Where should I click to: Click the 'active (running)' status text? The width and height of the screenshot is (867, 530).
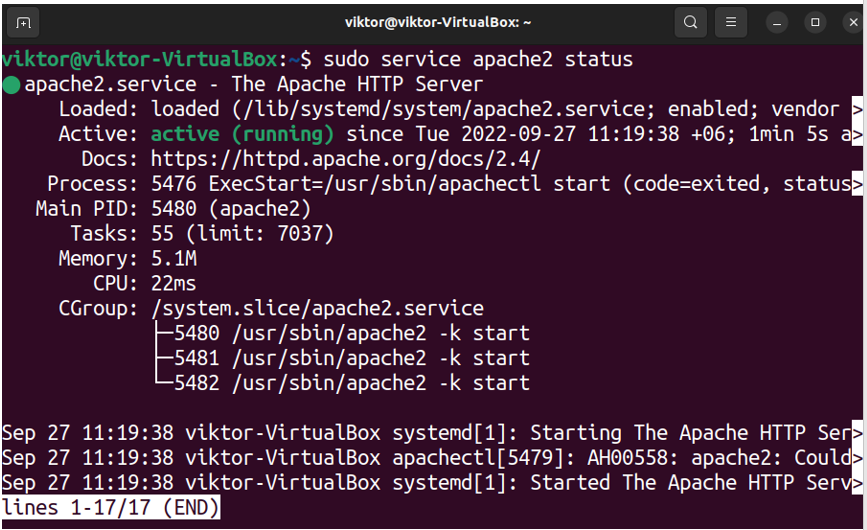pos(242,134)
